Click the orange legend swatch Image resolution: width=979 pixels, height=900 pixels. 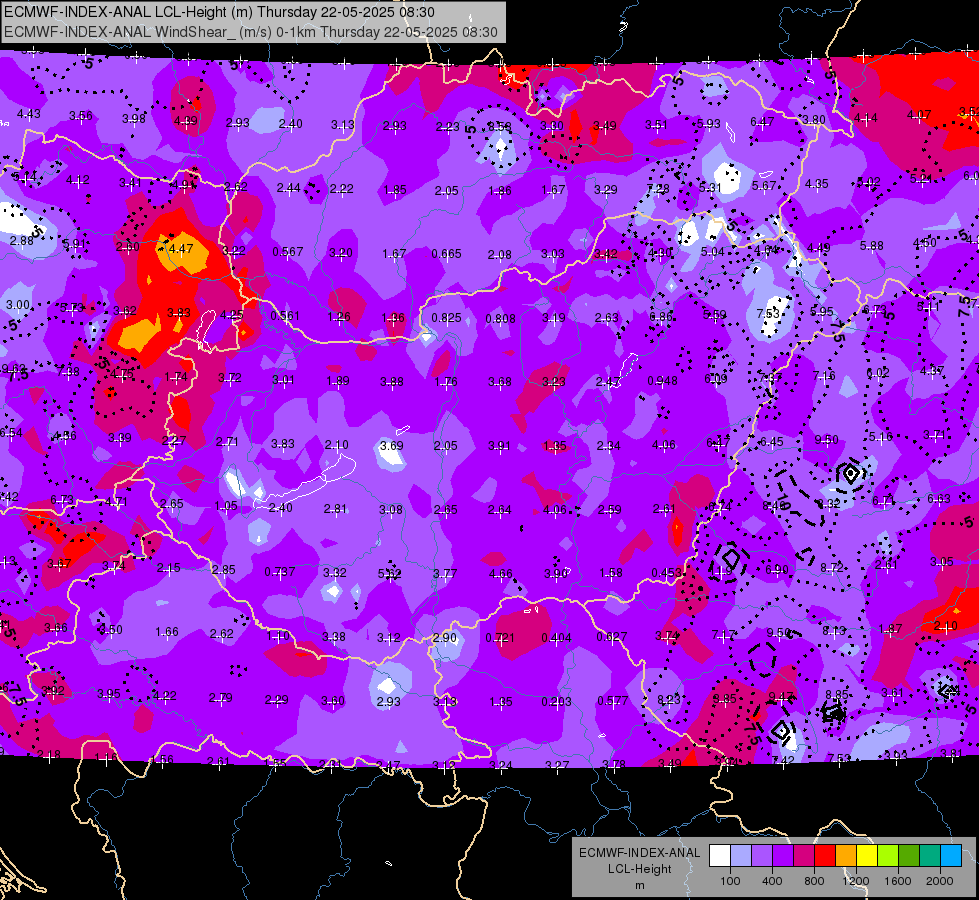click(x=845, y=856)
